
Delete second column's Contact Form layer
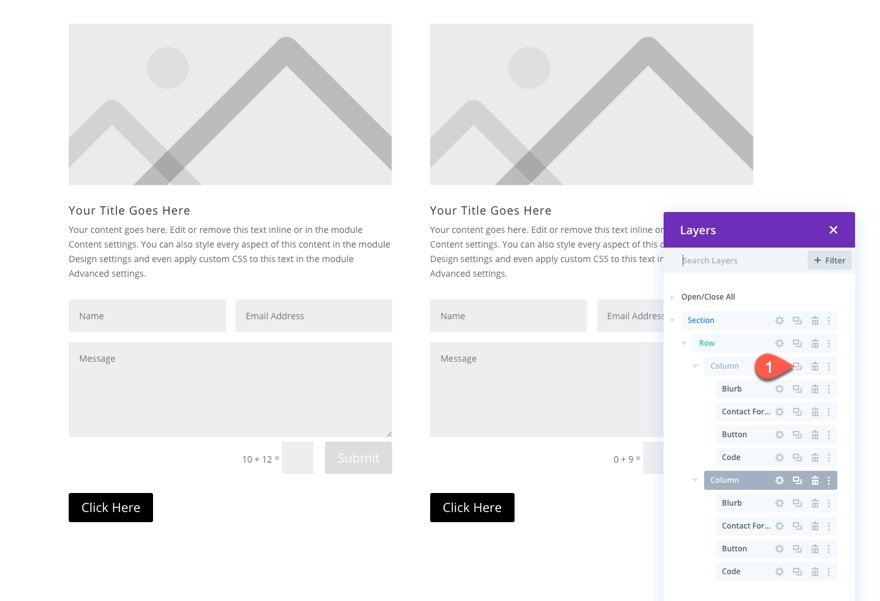click(815, 526)
